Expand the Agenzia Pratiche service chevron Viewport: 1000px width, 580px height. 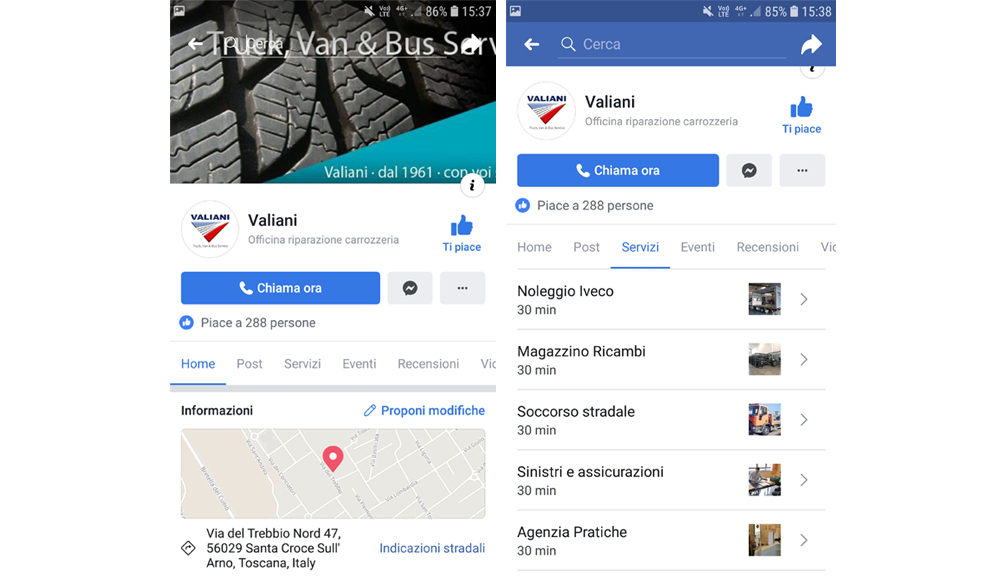[804, 540]
